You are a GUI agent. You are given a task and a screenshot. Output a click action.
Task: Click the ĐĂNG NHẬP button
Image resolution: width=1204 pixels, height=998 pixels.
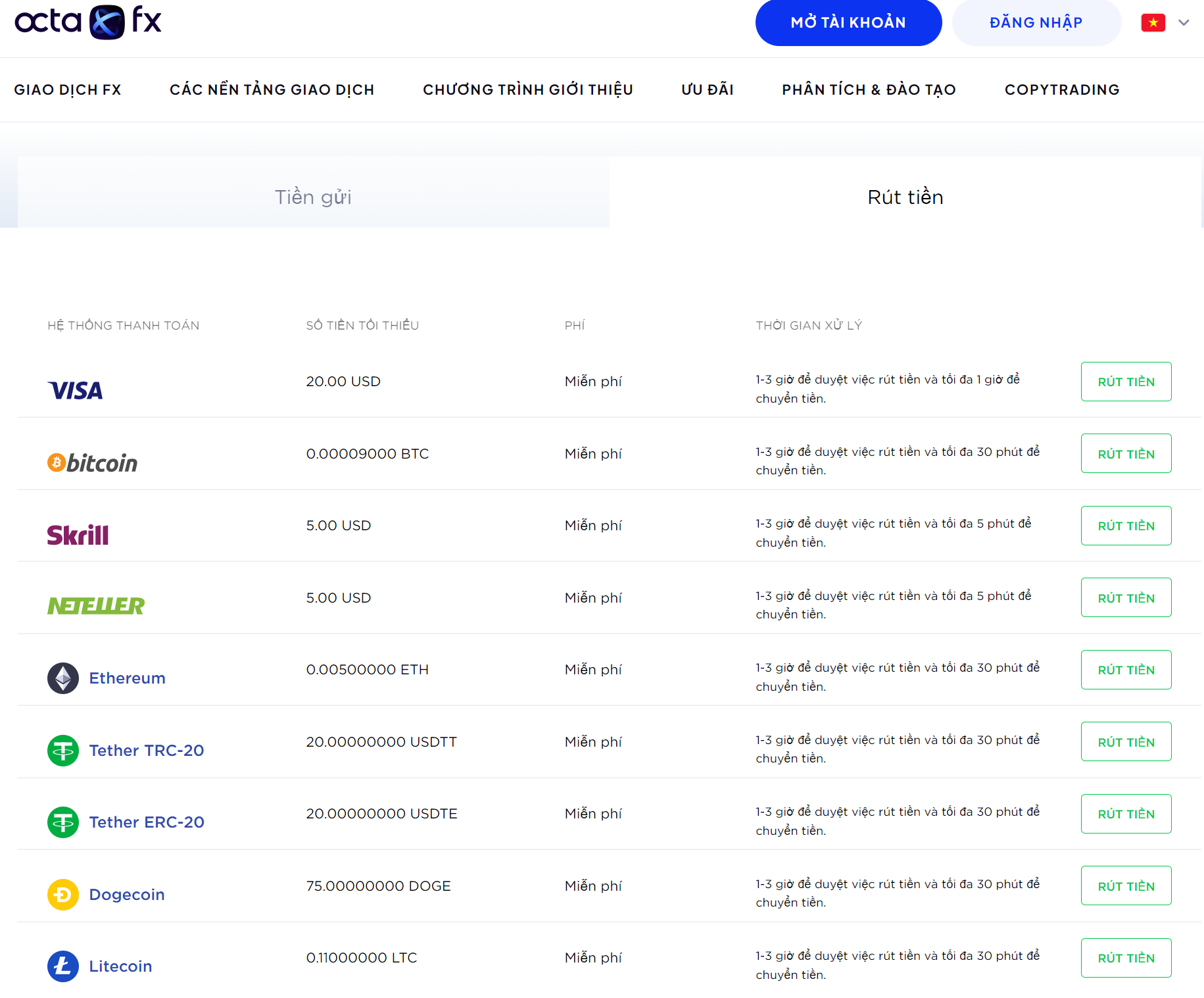pos(1036,22)
